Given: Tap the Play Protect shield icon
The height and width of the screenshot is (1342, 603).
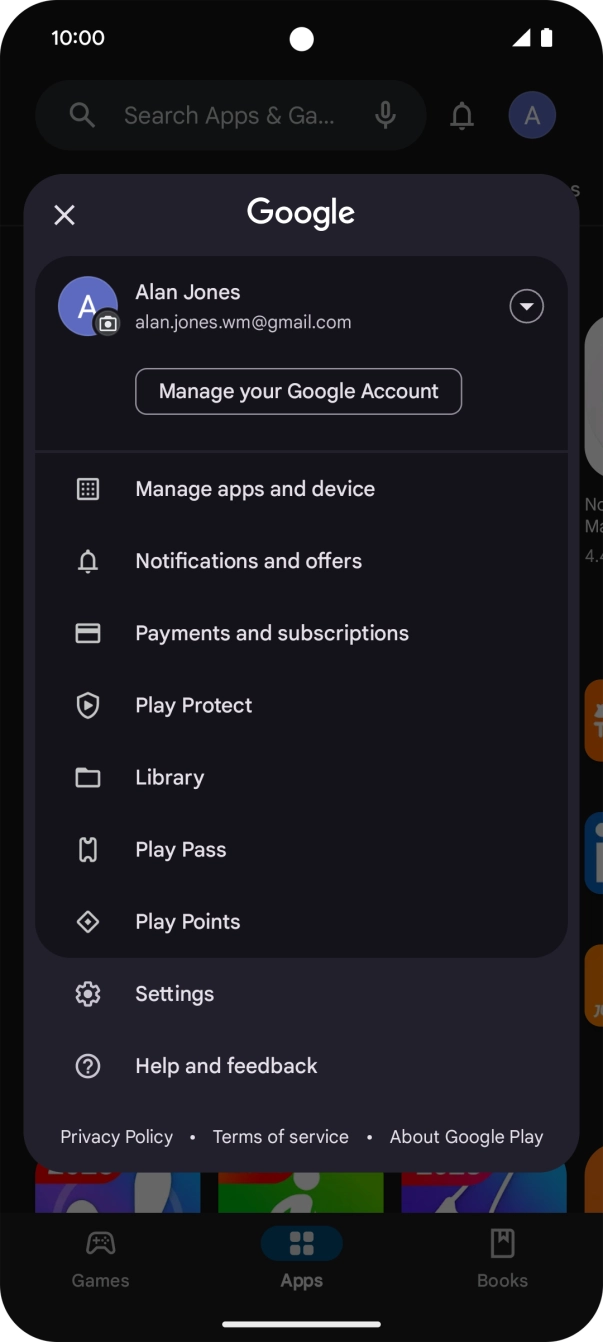Looking at the screenshot, I should click(88, 706).
